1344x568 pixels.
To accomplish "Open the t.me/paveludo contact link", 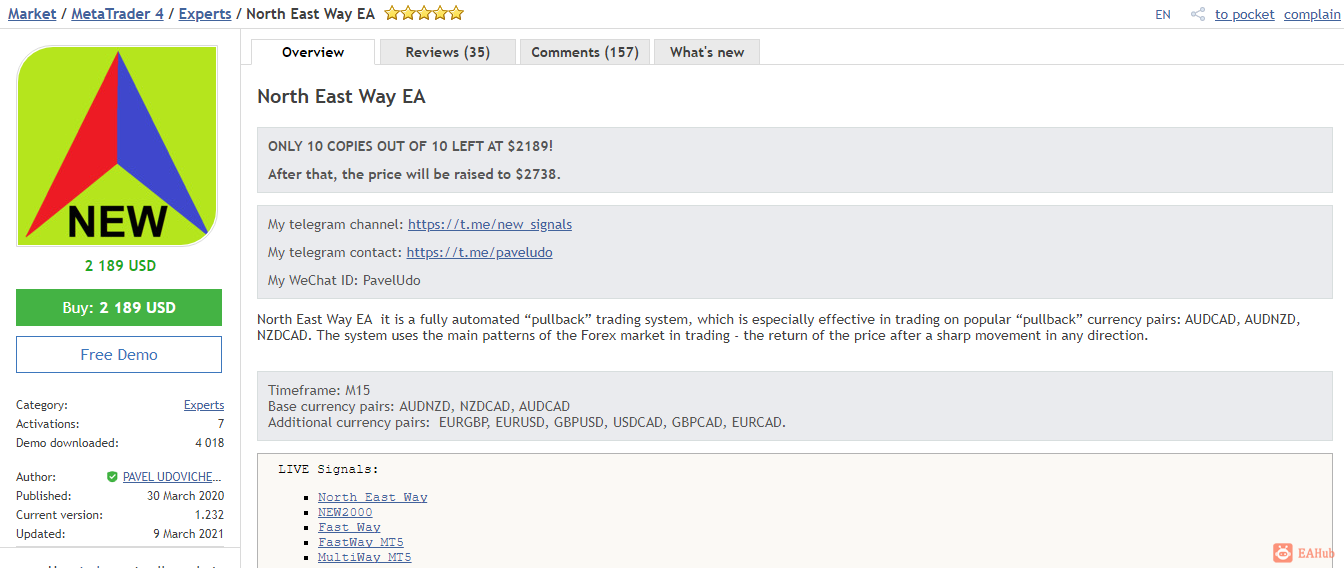I will pos(479,252).
